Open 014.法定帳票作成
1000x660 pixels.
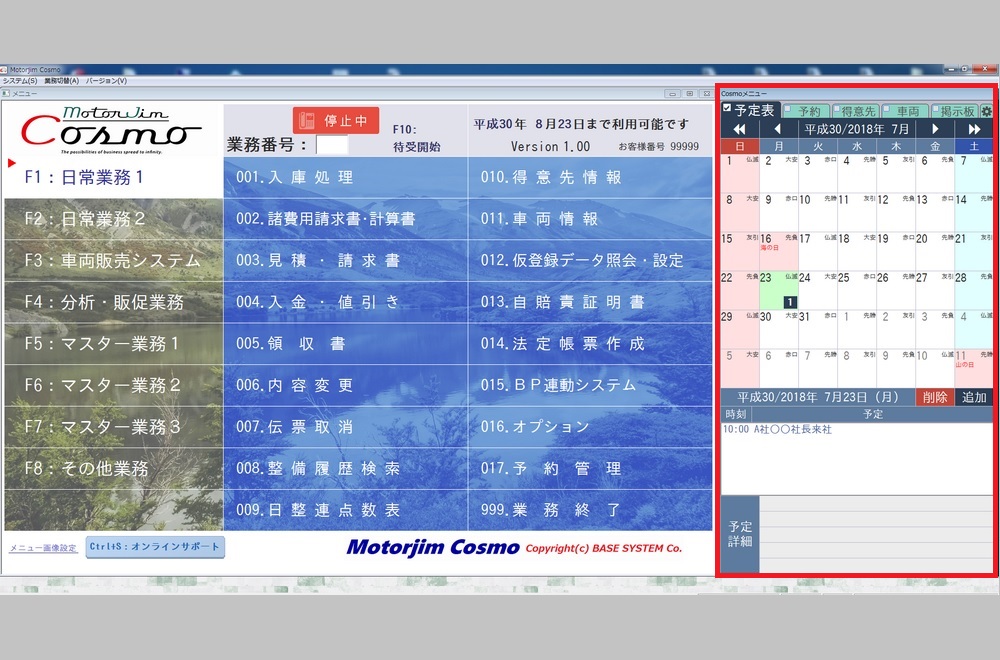pos(591,344)
